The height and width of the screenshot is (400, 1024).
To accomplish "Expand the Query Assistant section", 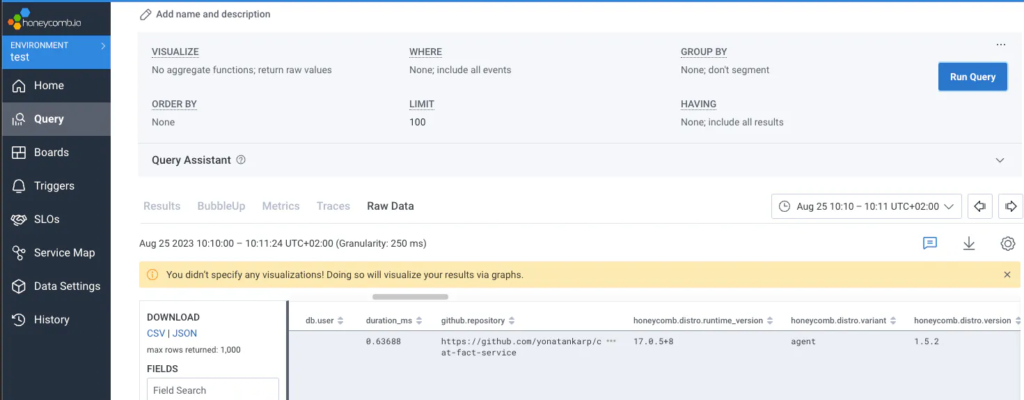I will (999, 160).
